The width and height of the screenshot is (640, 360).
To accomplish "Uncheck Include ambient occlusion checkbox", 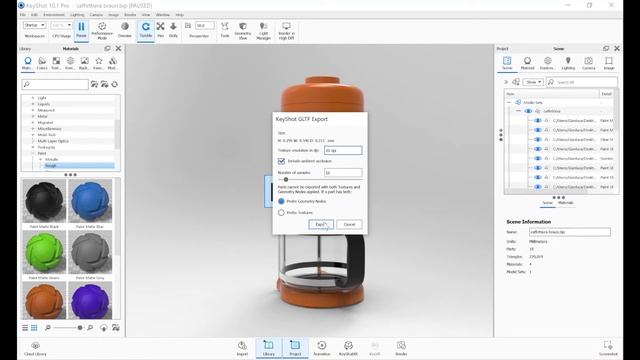I will (x=281, y=161).
